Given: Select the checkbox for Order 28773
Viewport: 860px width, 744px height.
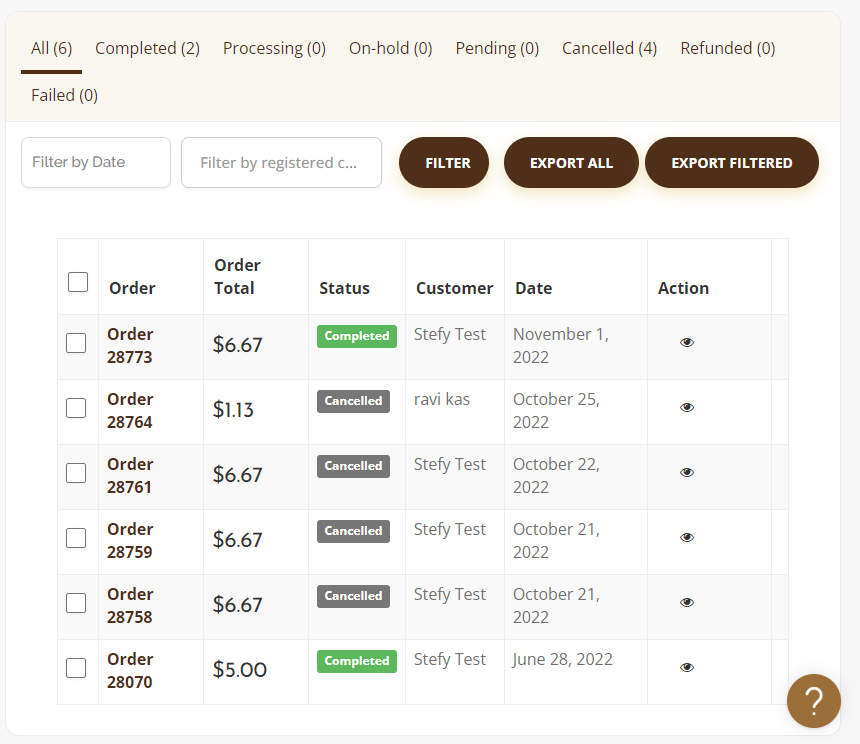Looking at the screenshot, I should coord(76,343).
